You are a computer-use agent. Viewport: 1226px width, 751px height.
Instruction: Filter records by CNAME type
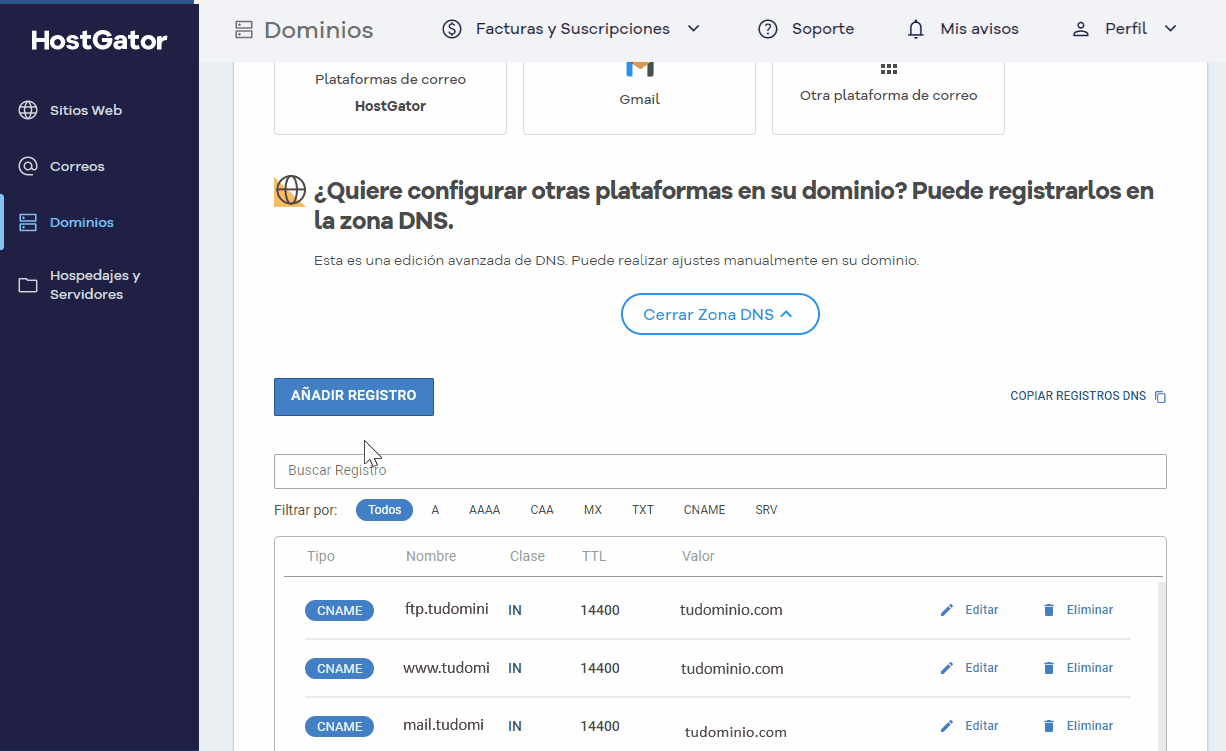click(x=704, y=510)
